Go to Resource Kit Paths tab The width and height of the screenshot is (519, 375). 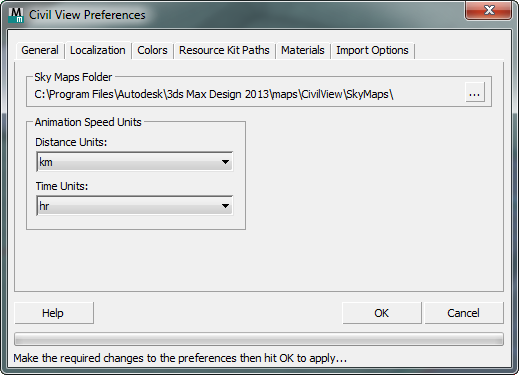coord(224,50)
